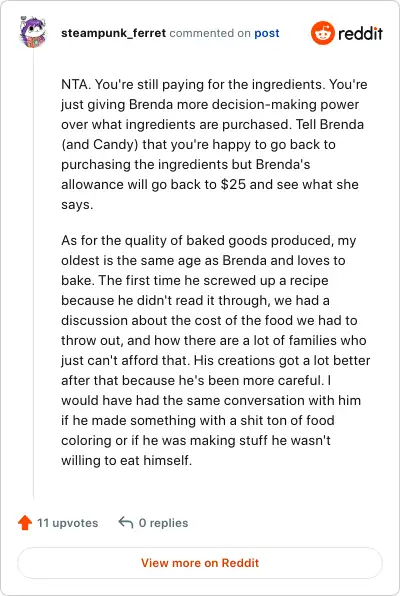Select the "0 replies" label

pos(163,523)
